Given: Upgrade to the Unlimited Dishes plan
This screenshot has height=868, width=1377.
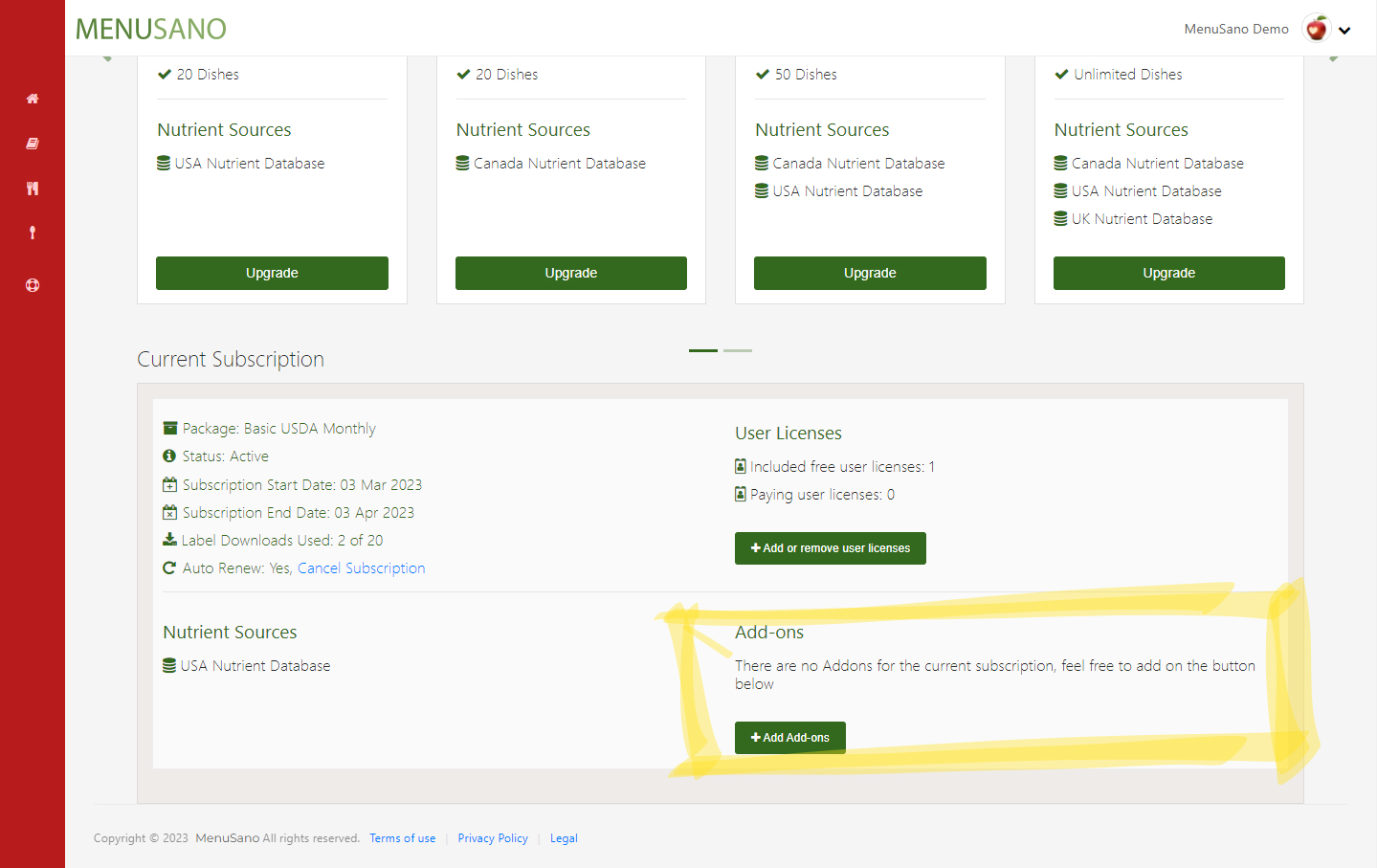Looking at the screenshot, I should [1168, 273].
